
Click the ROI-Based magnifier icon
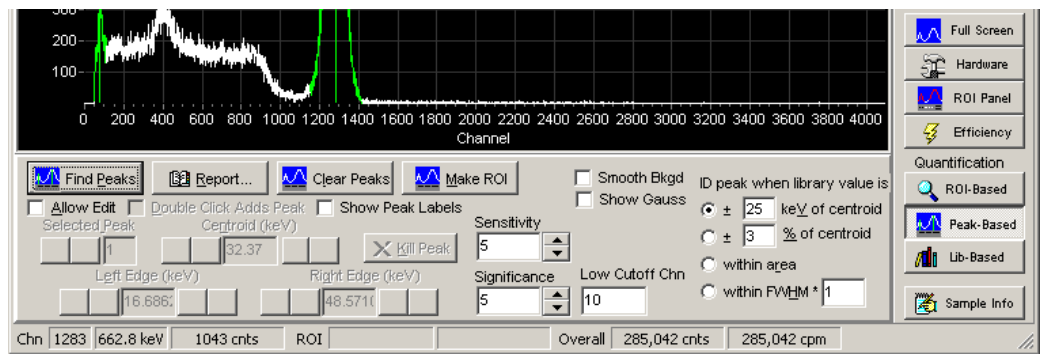point(927,189)
